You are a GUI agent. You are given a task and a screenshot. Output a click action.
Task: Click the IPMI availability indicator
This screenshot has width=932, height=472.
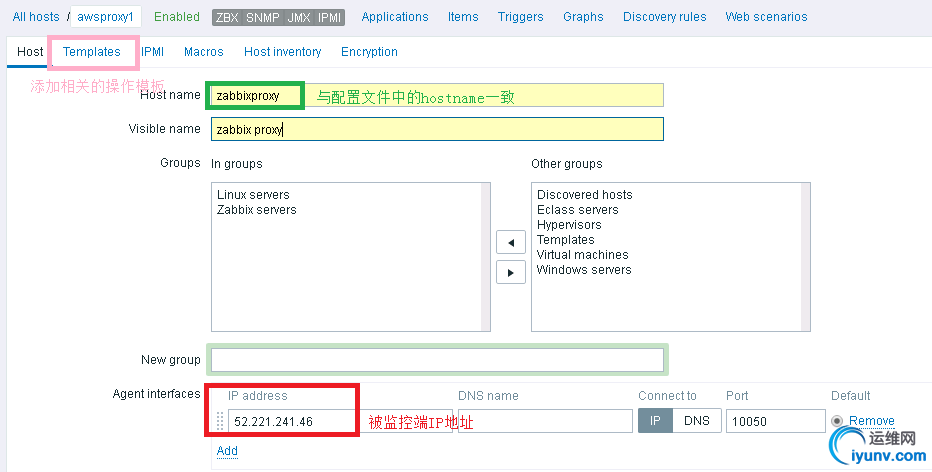click(x=329, y=17)
